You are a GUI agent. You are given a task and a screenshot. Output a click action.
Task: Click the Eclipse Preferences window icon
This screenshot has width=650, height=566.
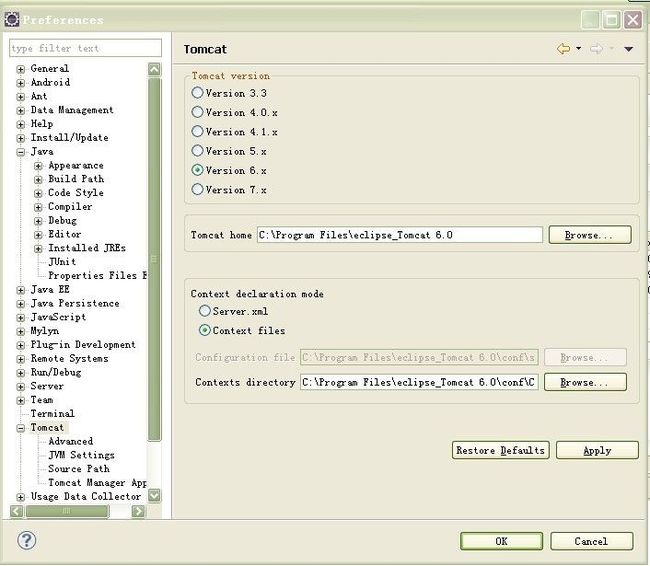point(12,19)
